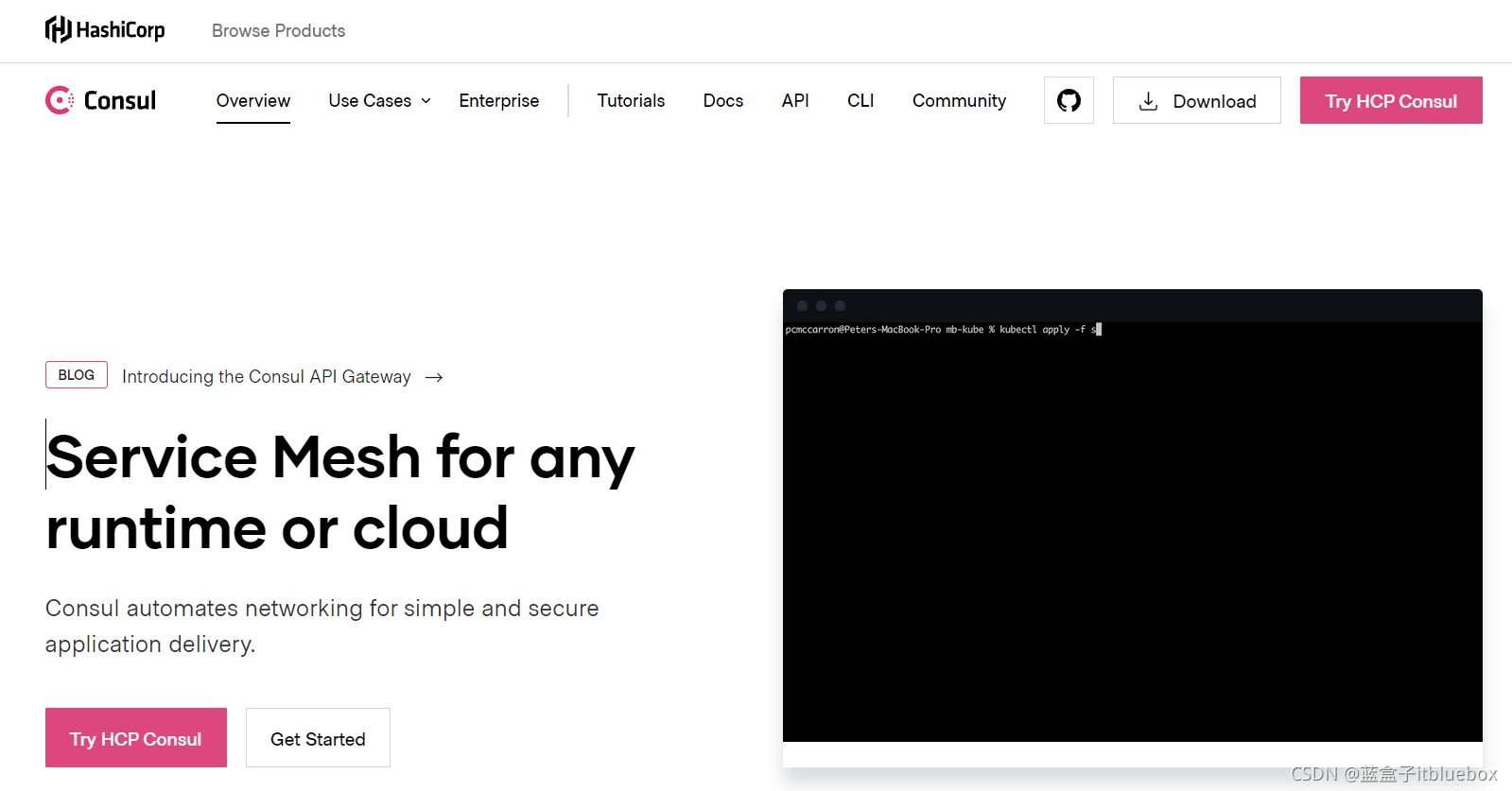Click the hero Try HCP Consul button
The image size is (1512, 791).
(x=136, y=738)
